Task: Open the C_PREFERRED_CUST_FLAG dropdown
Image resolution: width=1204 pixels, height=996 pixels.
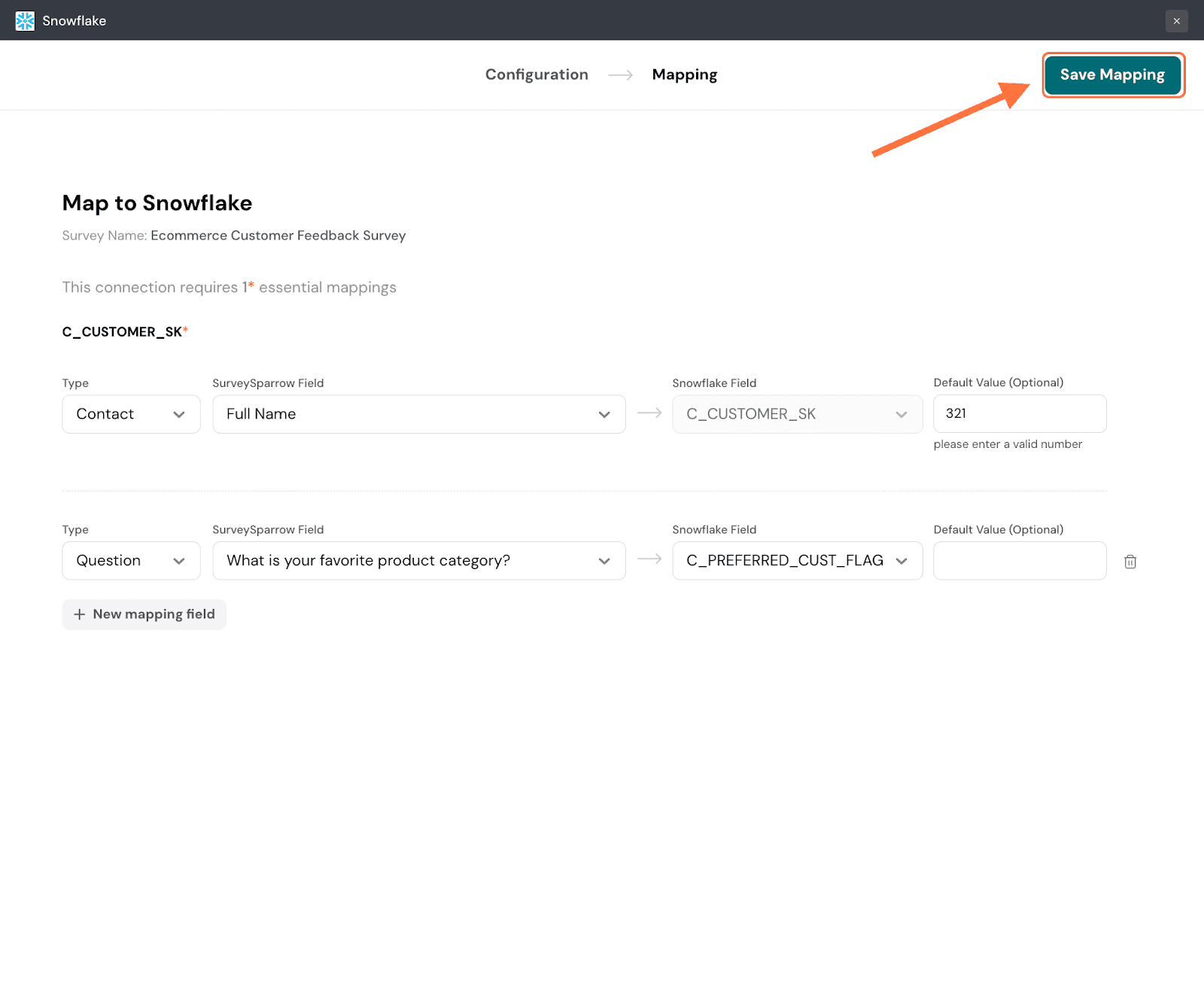Action: 797,561
